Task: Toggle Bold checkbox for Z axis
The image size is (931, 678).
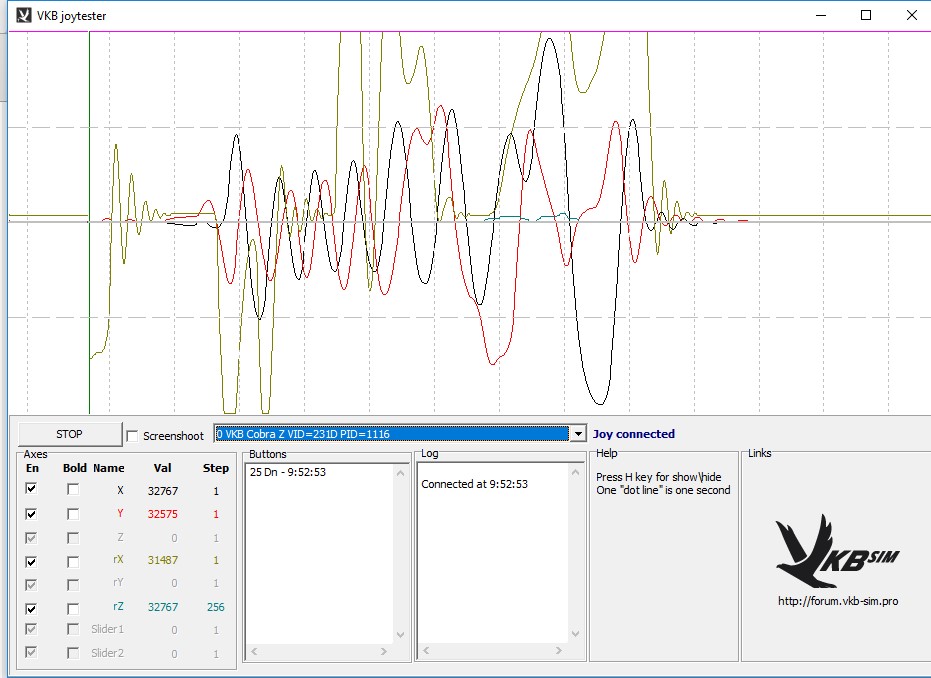Action: pos(73,538)
